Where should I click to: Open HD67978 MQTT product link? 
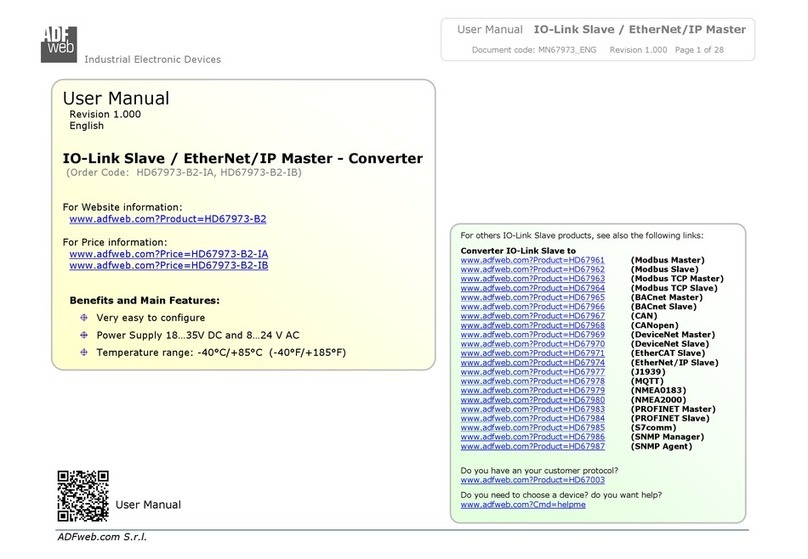[532, 381]
